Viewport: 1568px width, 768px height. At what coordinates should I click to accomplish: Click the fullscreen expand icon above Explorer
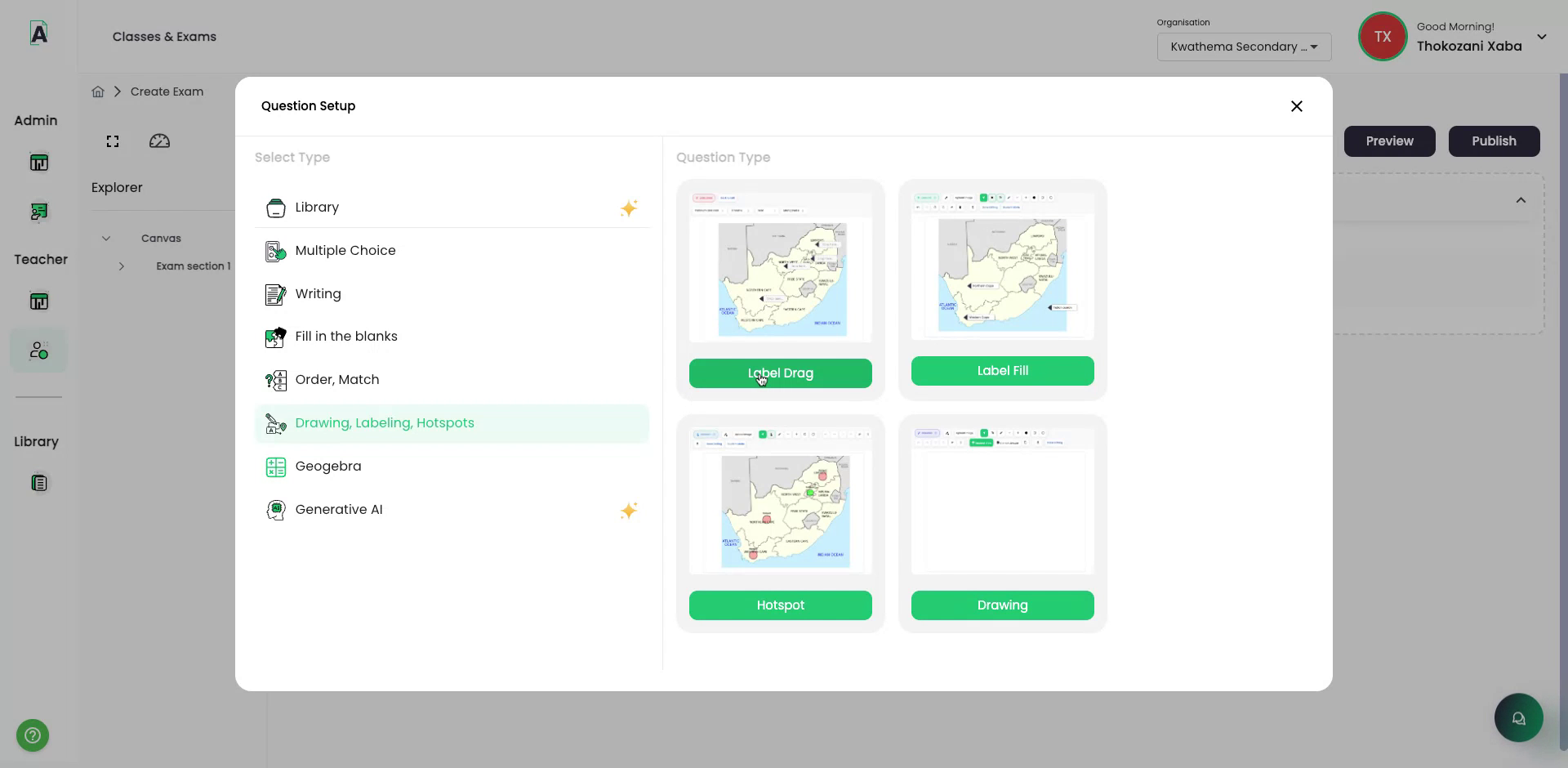[112, 141]
